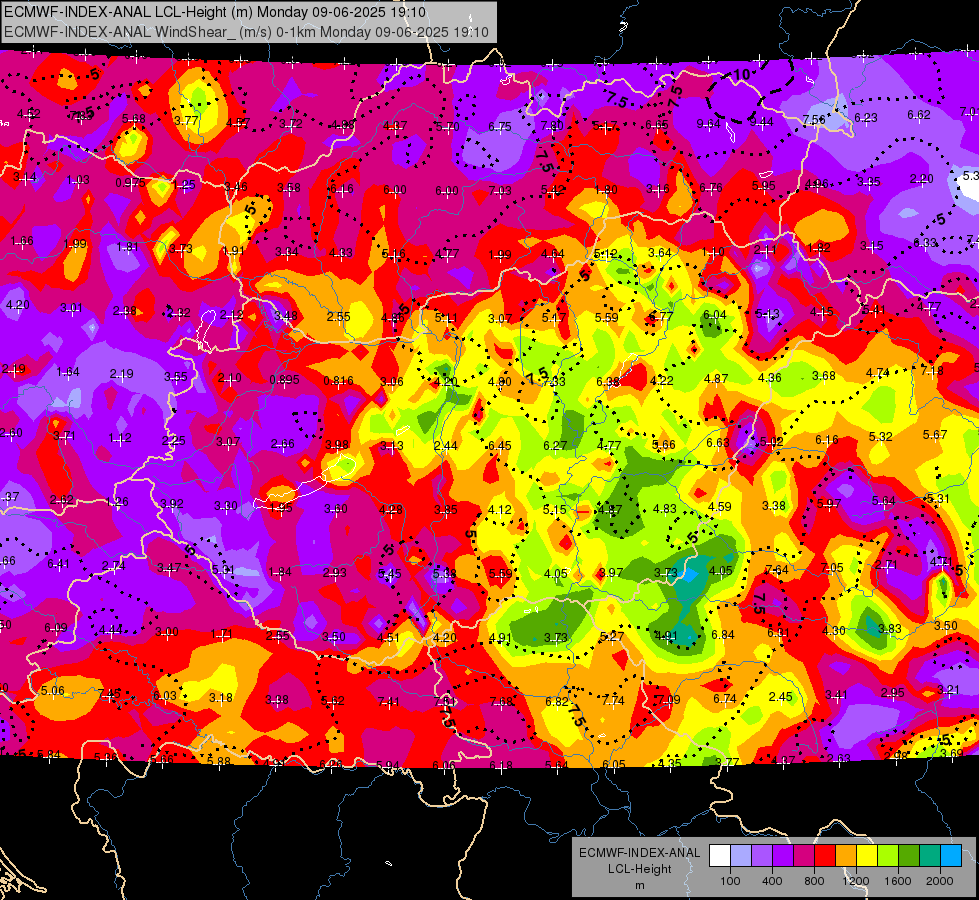Select the magenta legend color swatch
This screenshot has height=900, width=979.
click(x=804, y=856)
